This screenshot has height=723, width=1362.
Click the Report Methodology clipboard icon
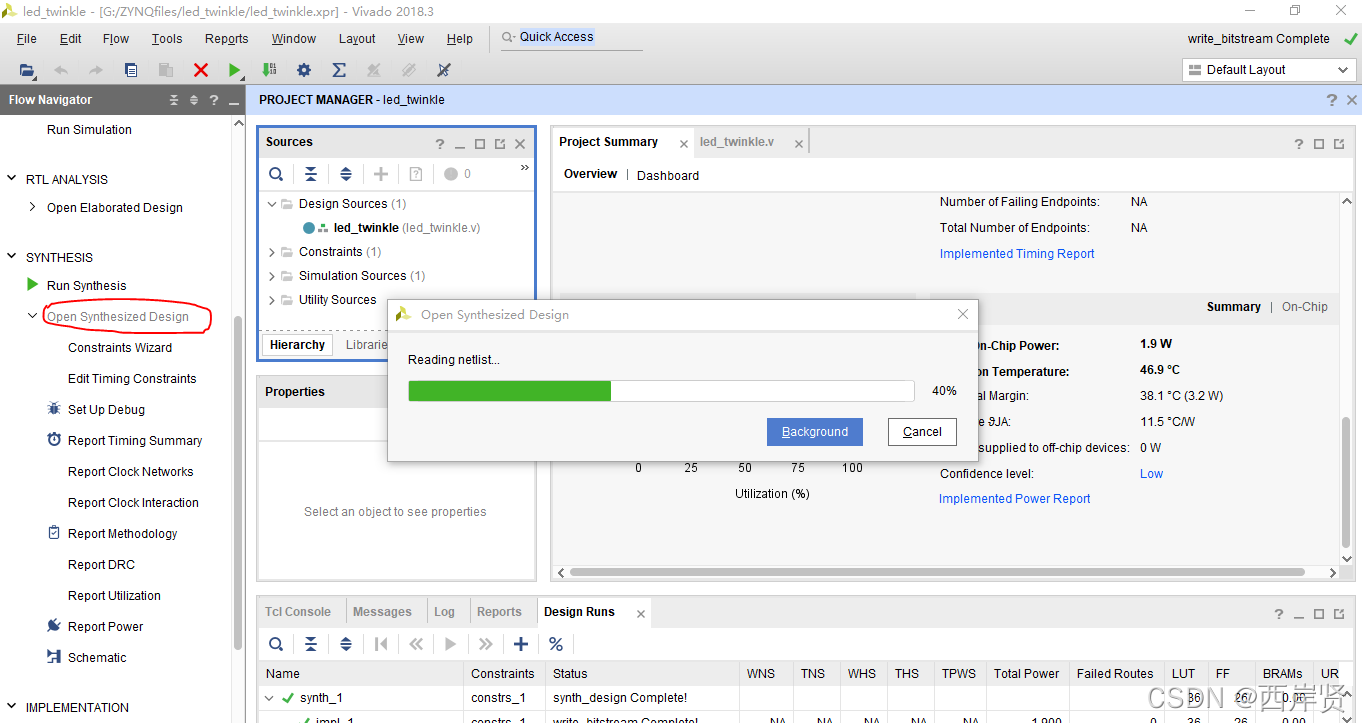54,533
